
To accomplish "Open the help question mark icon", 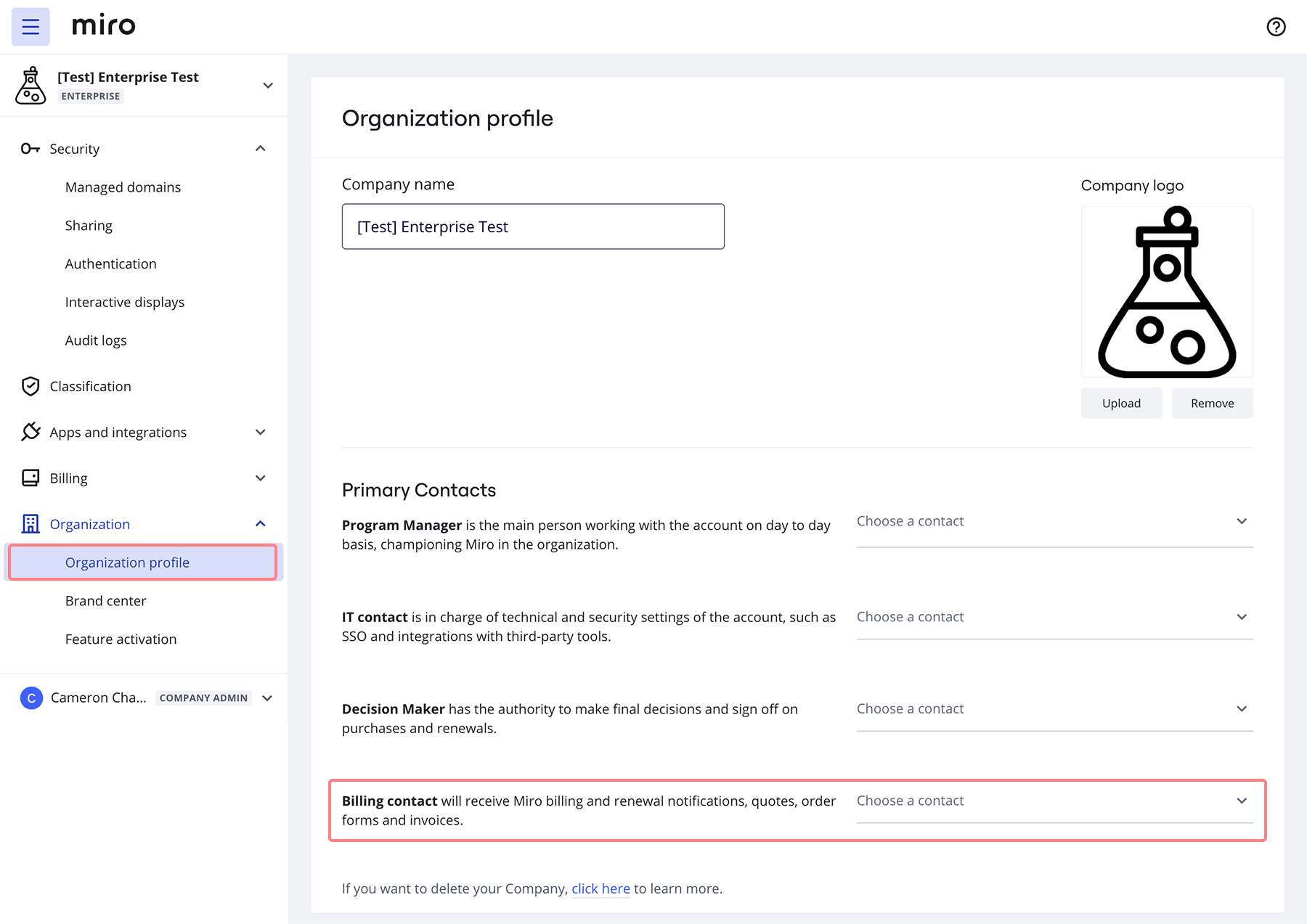I will click(x=1276, y=27).
